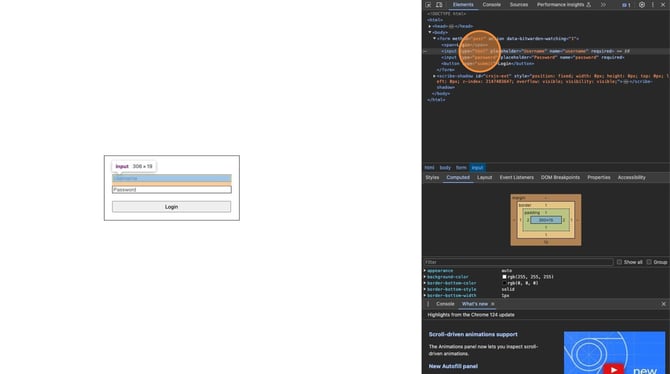The height and width of the screenshot is (374, 670).
Task: Collapse the body element node
Action: click(430, 32)
